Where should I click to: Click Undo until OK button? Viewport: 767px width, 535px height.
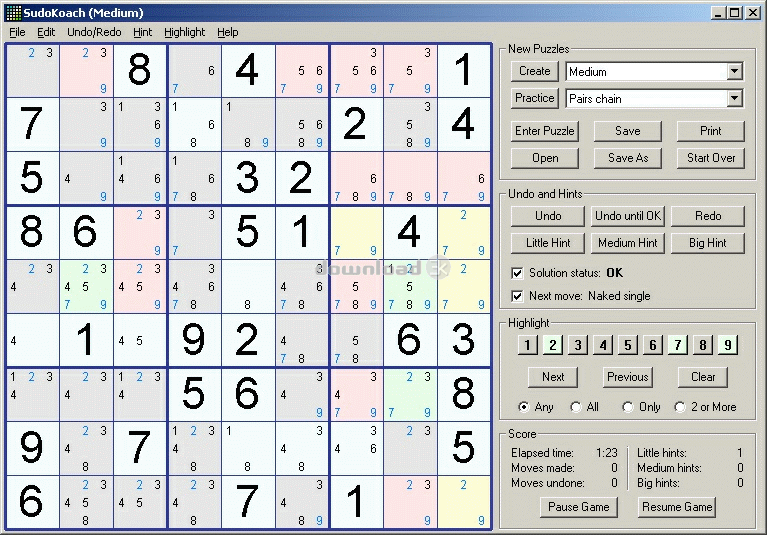point(628,216)
